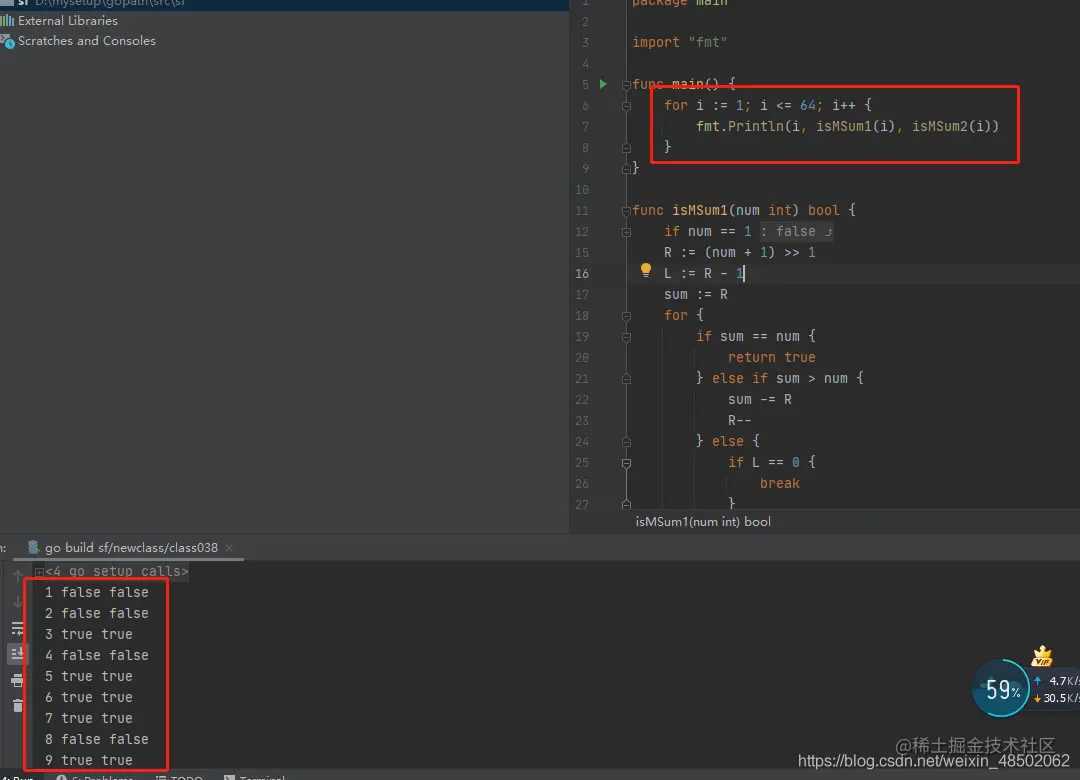
Task: Click output row '2 false false'
Action: coord(96,613)
